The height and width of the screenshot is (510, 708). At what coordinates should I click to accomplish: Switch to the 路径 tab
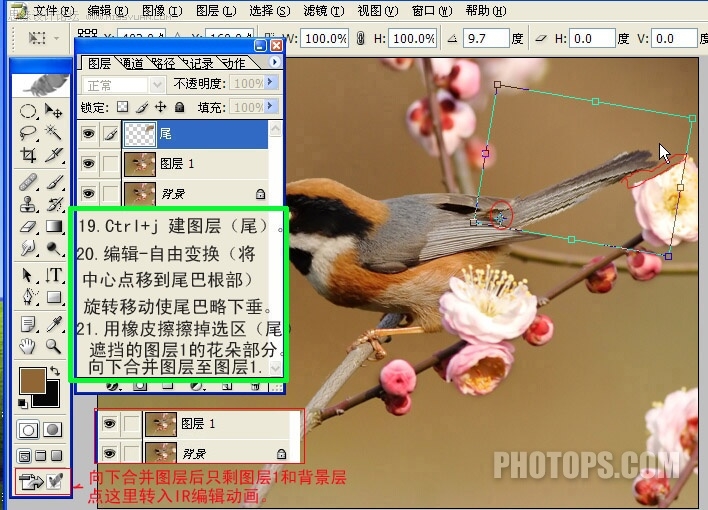pos(163,64)
